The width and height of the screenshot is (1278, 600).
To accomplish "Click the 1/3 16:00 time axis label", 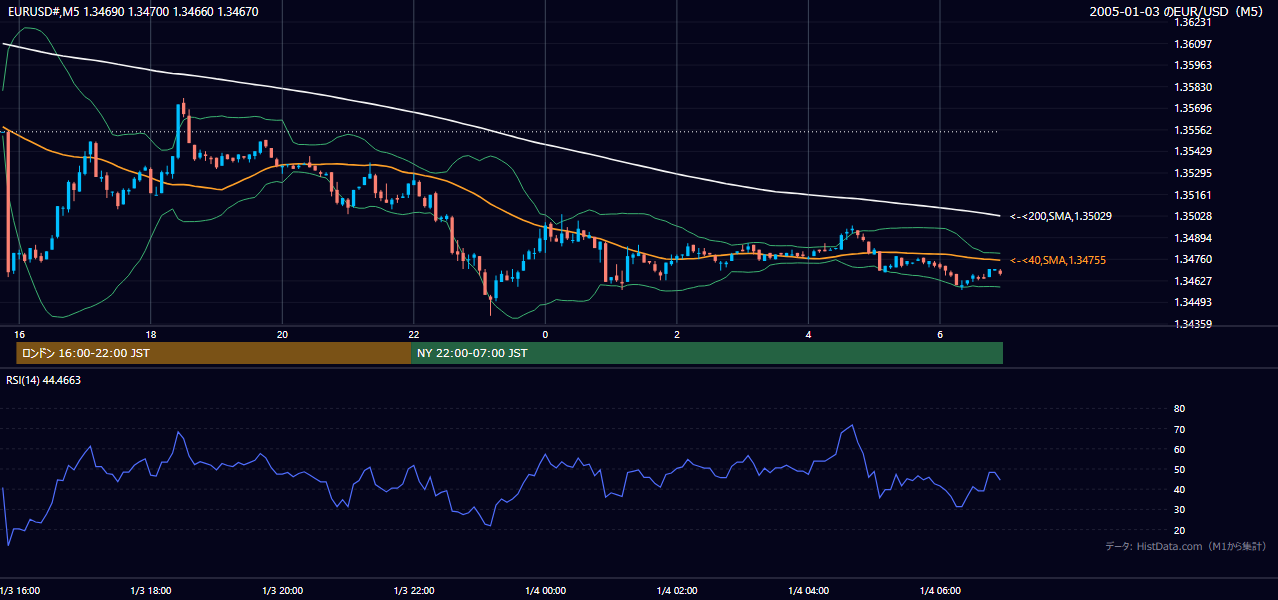I will pos(21,590).
